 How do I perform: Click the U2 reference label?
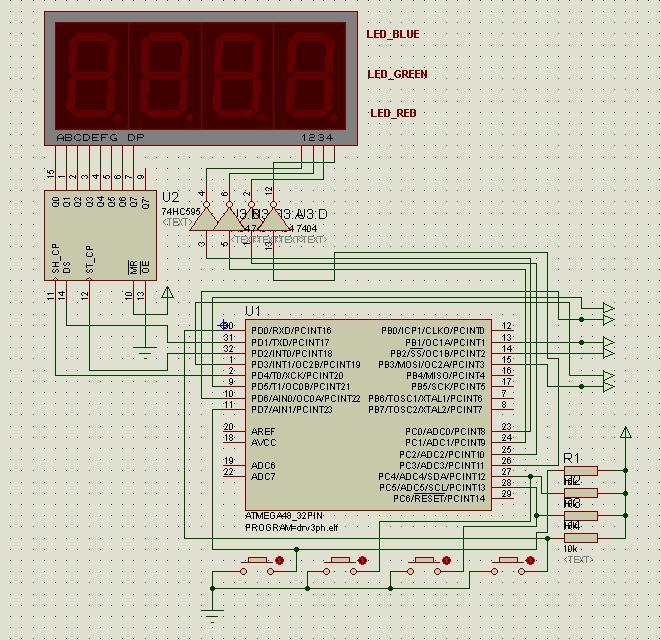(170, 197)
